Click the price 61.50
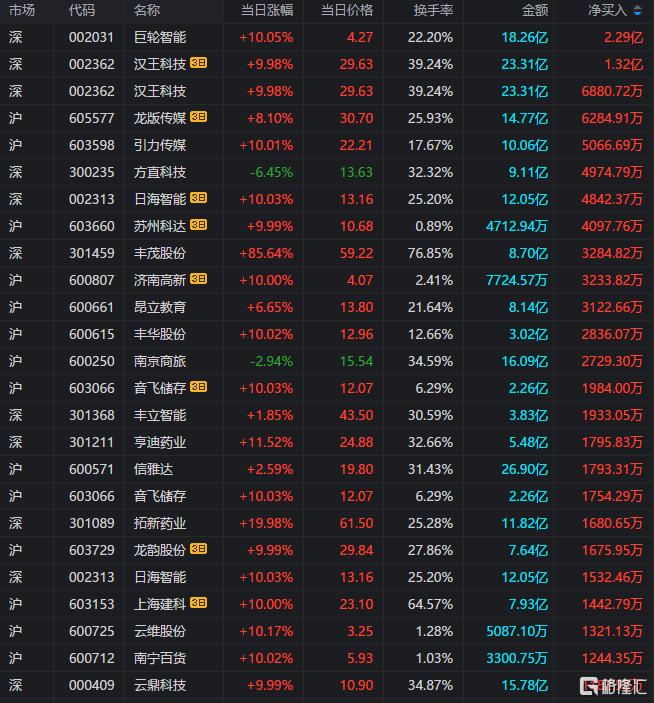The height and width of the screenshot is (703, 654). (x=356, y=523)
